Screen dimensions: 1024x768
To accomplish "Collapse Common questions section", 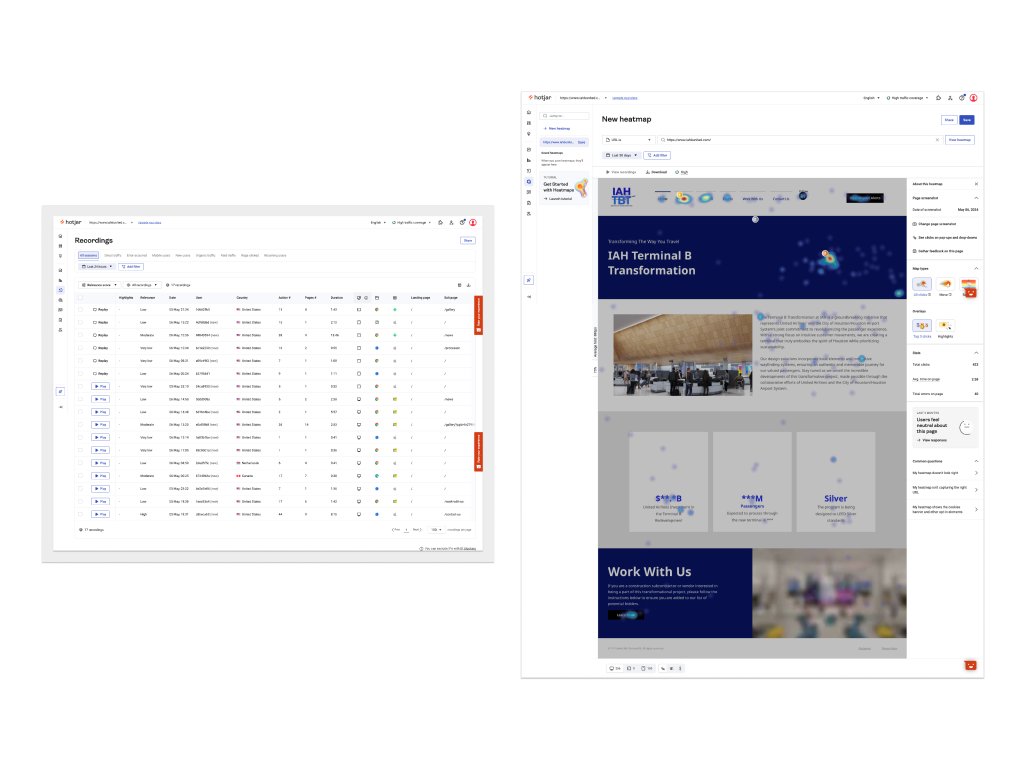I will pyautogui.click(x=976, y=461).
